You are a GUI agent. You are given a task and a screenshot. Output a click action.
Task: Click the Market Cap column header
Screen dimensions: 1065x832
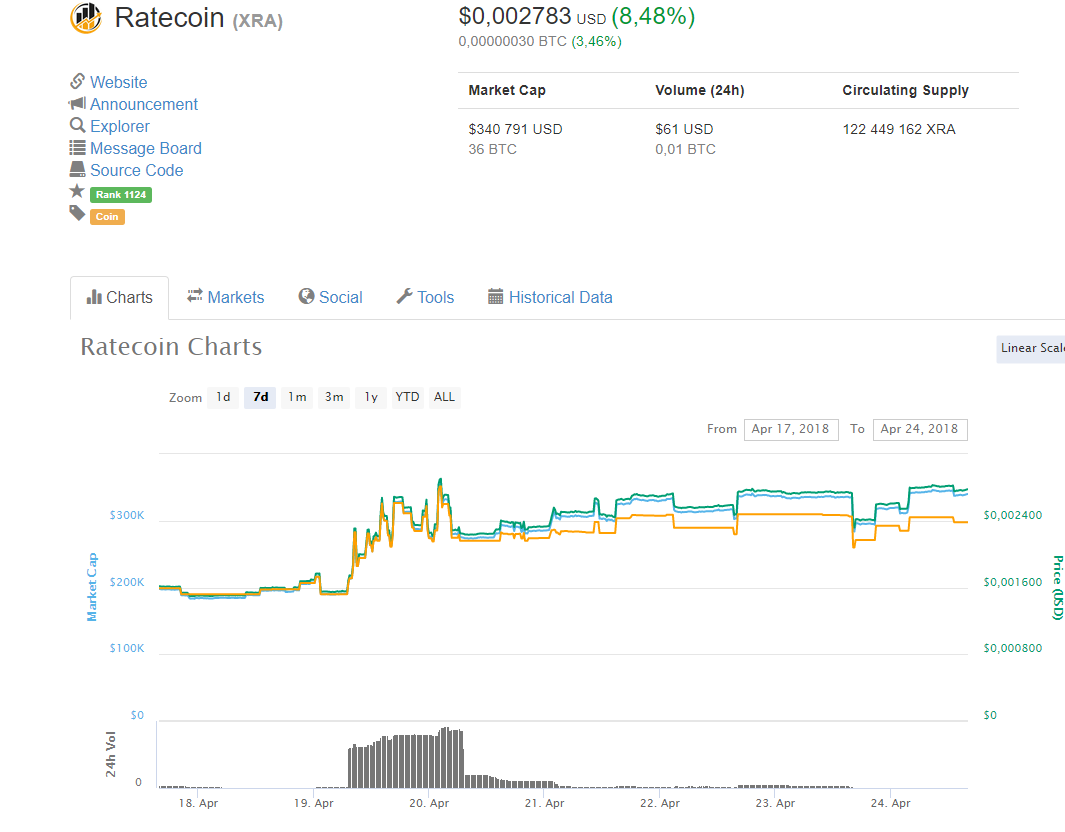click(x=507, y=90)
